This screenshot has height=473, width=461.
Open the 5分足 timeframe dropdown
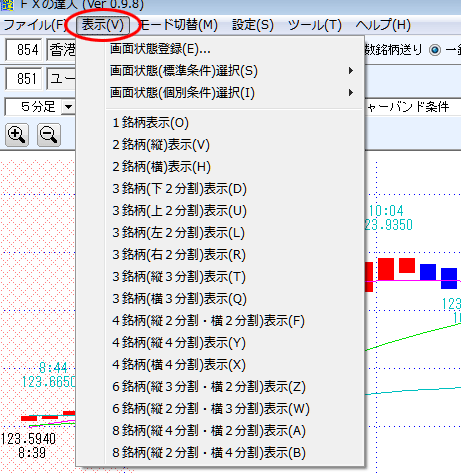[69, 107]
